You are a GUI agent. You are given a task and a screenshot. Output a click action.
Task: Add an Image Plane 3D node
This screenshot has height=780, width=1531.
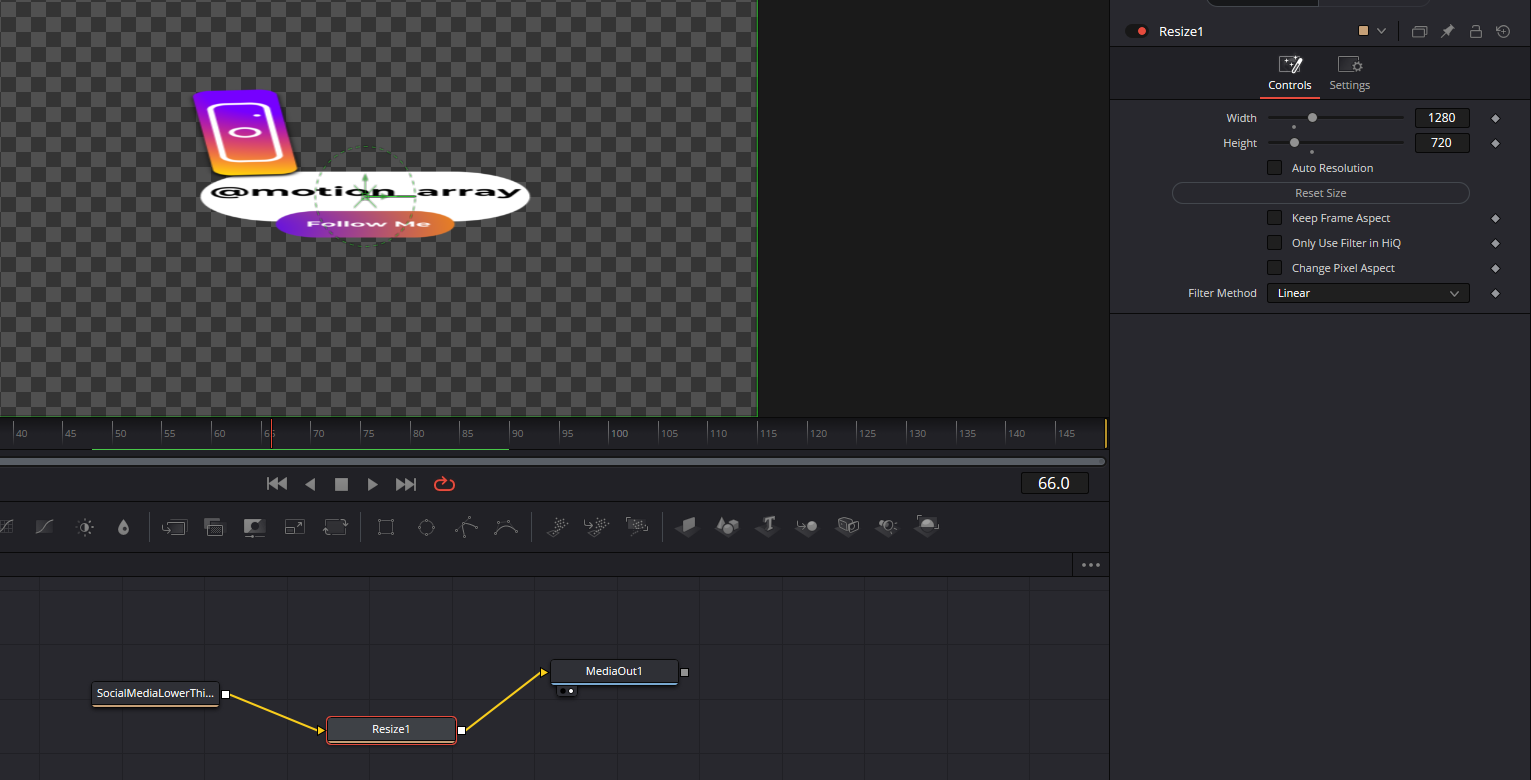(687, 526)
